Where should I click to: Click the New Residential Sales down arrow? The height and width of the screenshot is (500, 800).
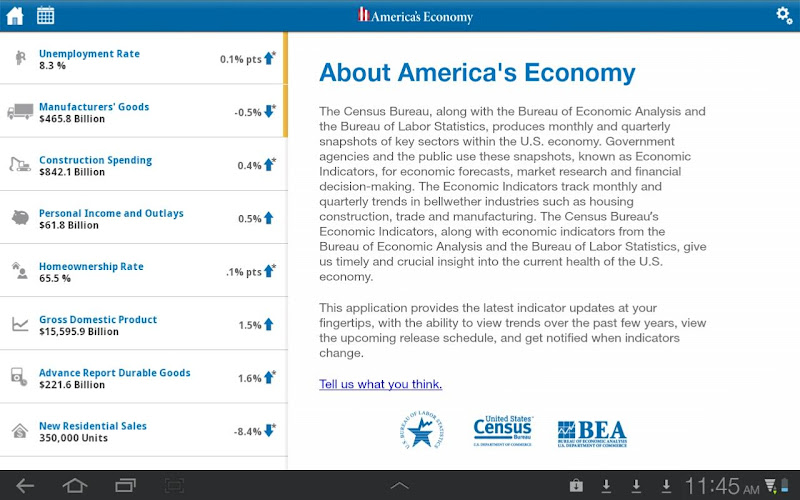(x=269, y=431)
